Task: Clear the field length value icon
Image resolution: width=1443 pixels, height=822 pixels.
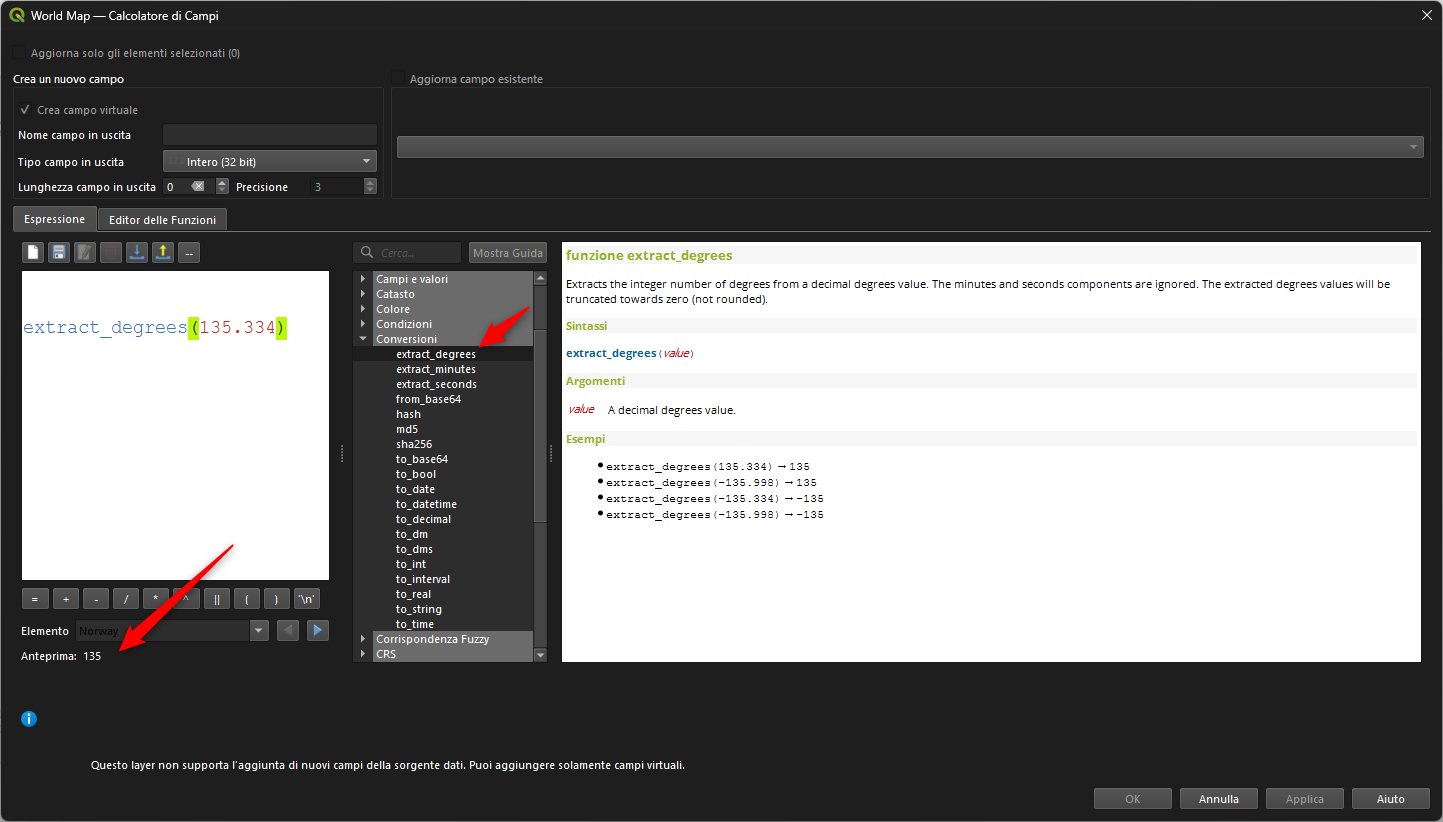Action: 198,187
